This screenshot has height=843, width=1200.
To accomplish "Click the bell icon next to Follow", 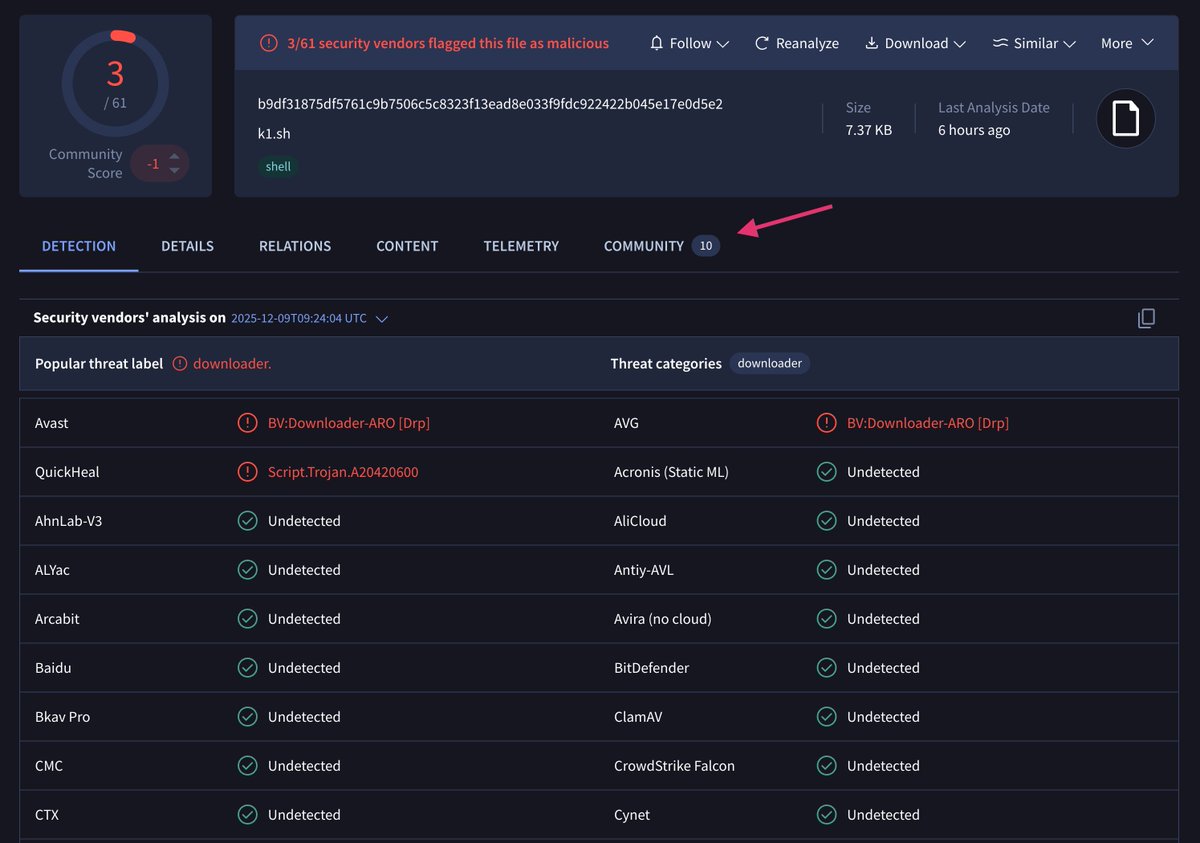I will point(657,43).
